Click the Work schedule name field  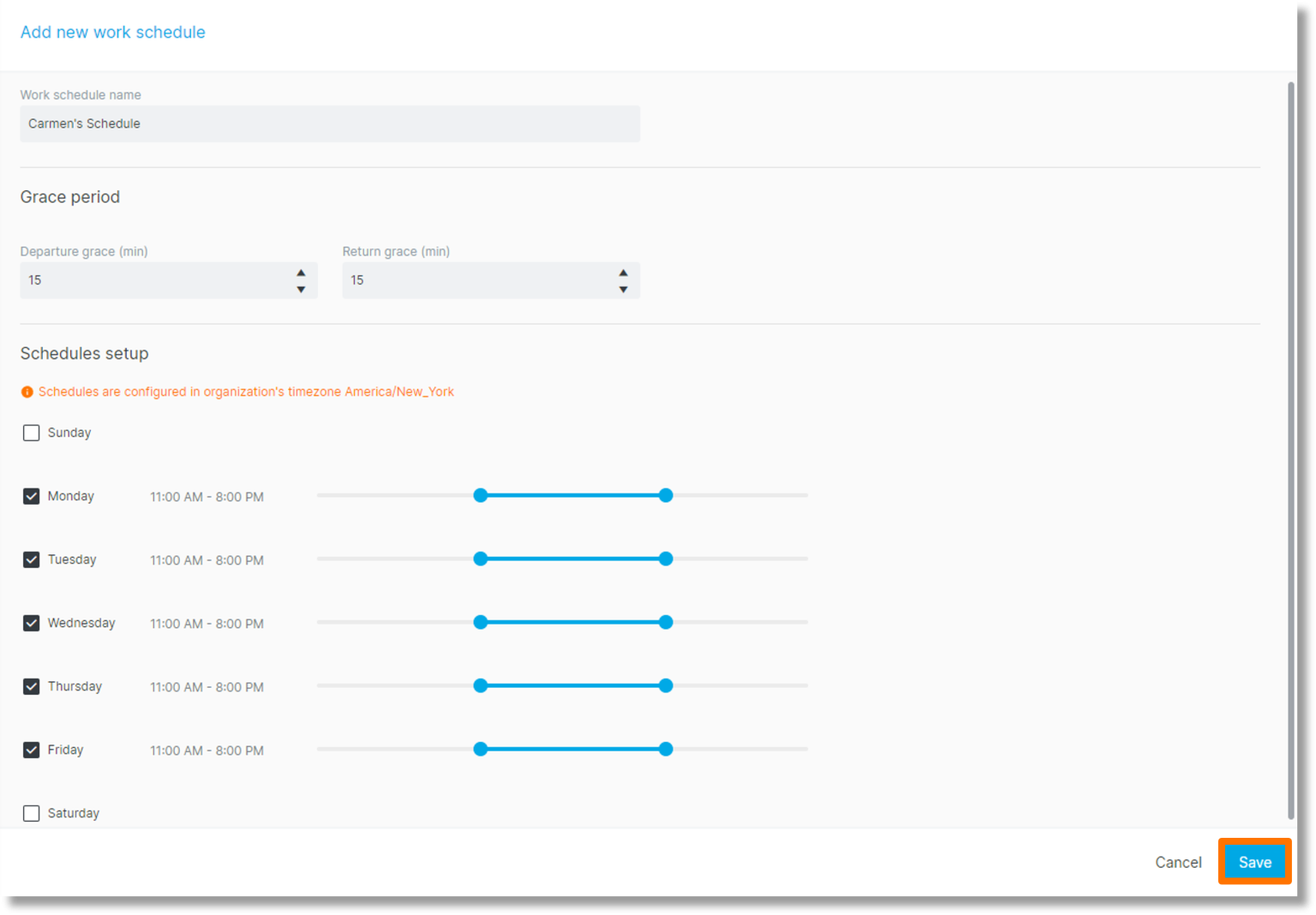[x=330, y=124]
